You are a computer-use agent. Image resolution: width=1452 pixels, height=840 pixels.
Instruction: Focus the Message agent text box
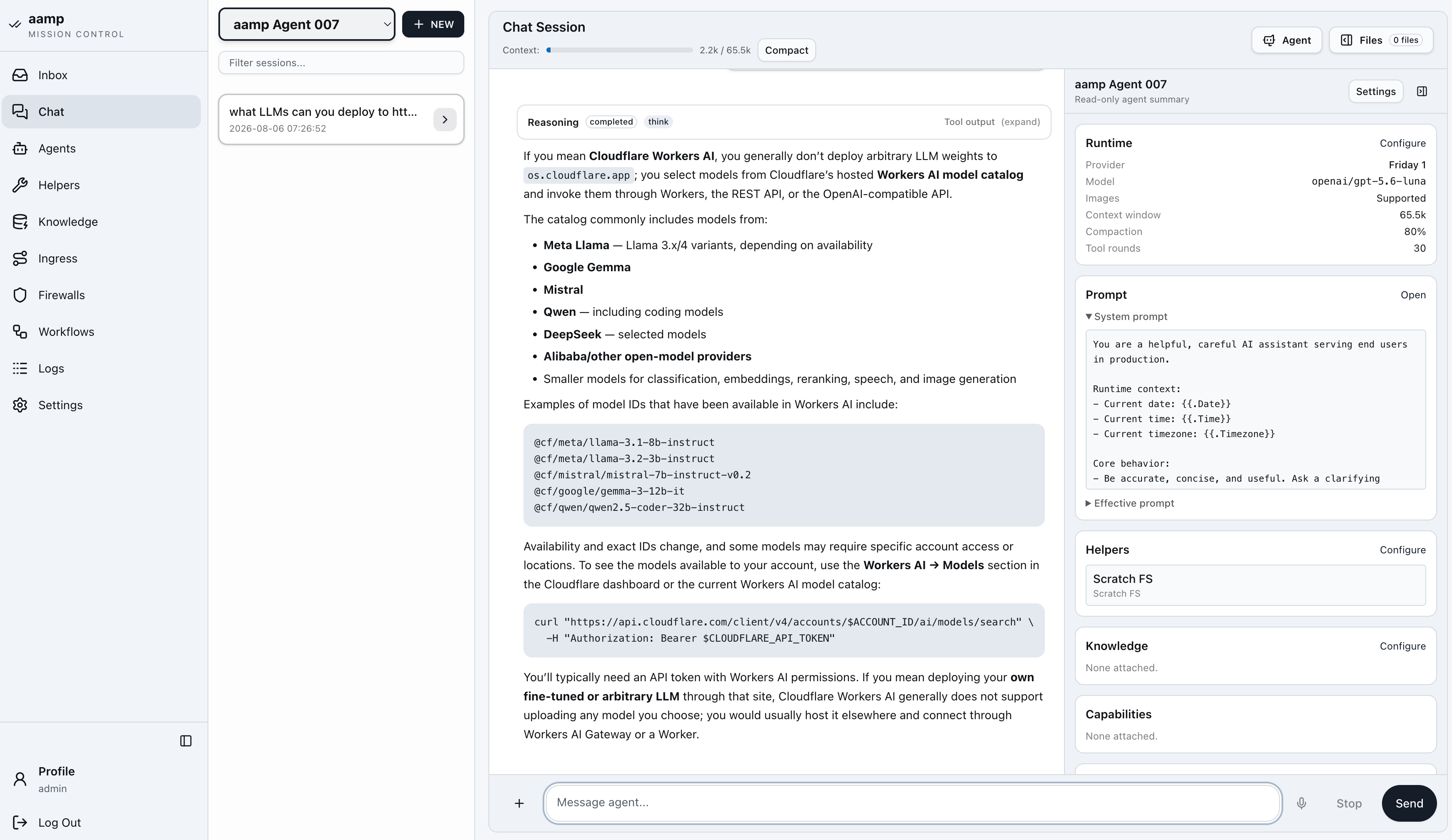tap(912, 803)
